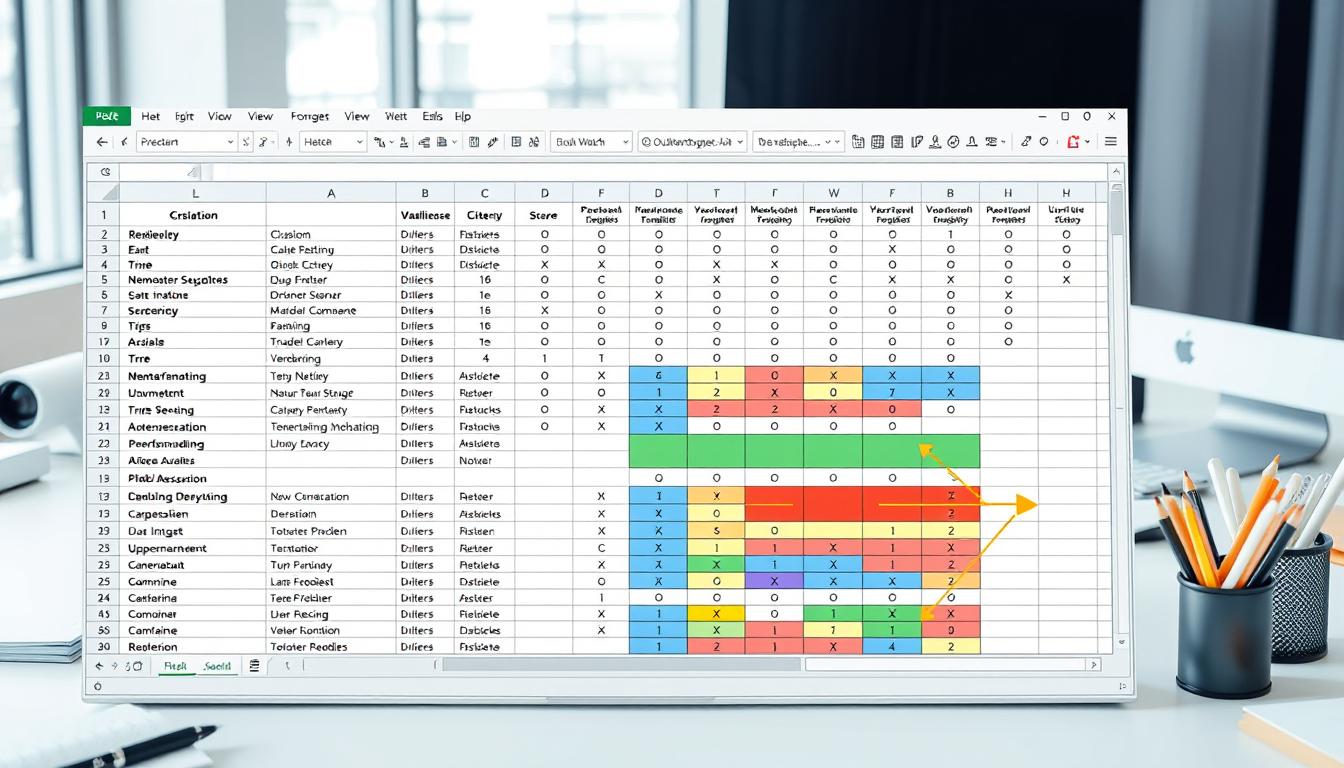Click the back arrow in the toolbar

(x=102, y=142)
